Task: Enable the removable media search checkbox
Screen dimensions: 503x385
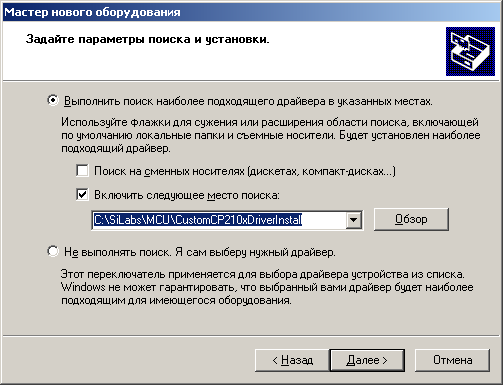Action: (x=82, y=171)
